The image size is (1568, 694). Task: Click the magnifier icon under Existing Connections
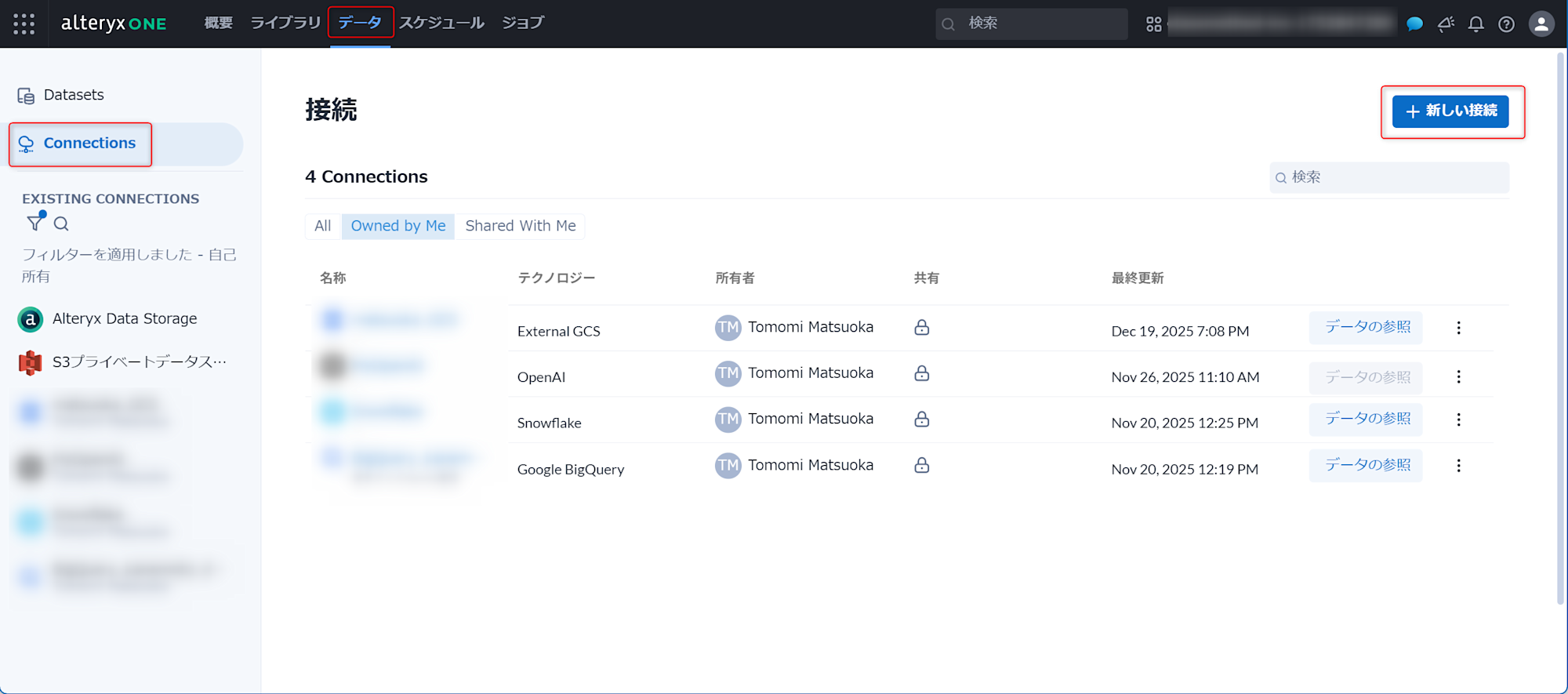(x=61, y=223)
